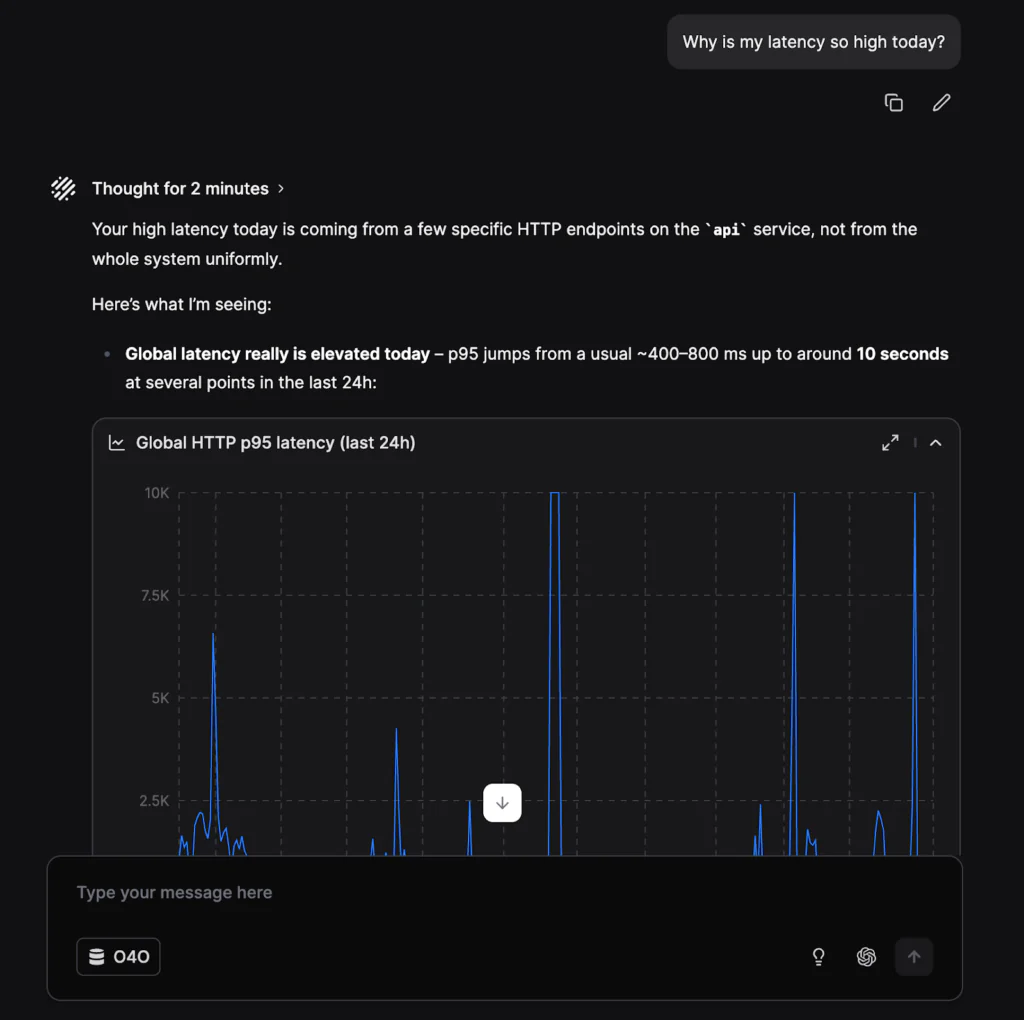Click the chevron next to "Thought for 2 minutes"
Image resolution: width=1024 pixels, height=1020 pixels.
pos(281,188)
